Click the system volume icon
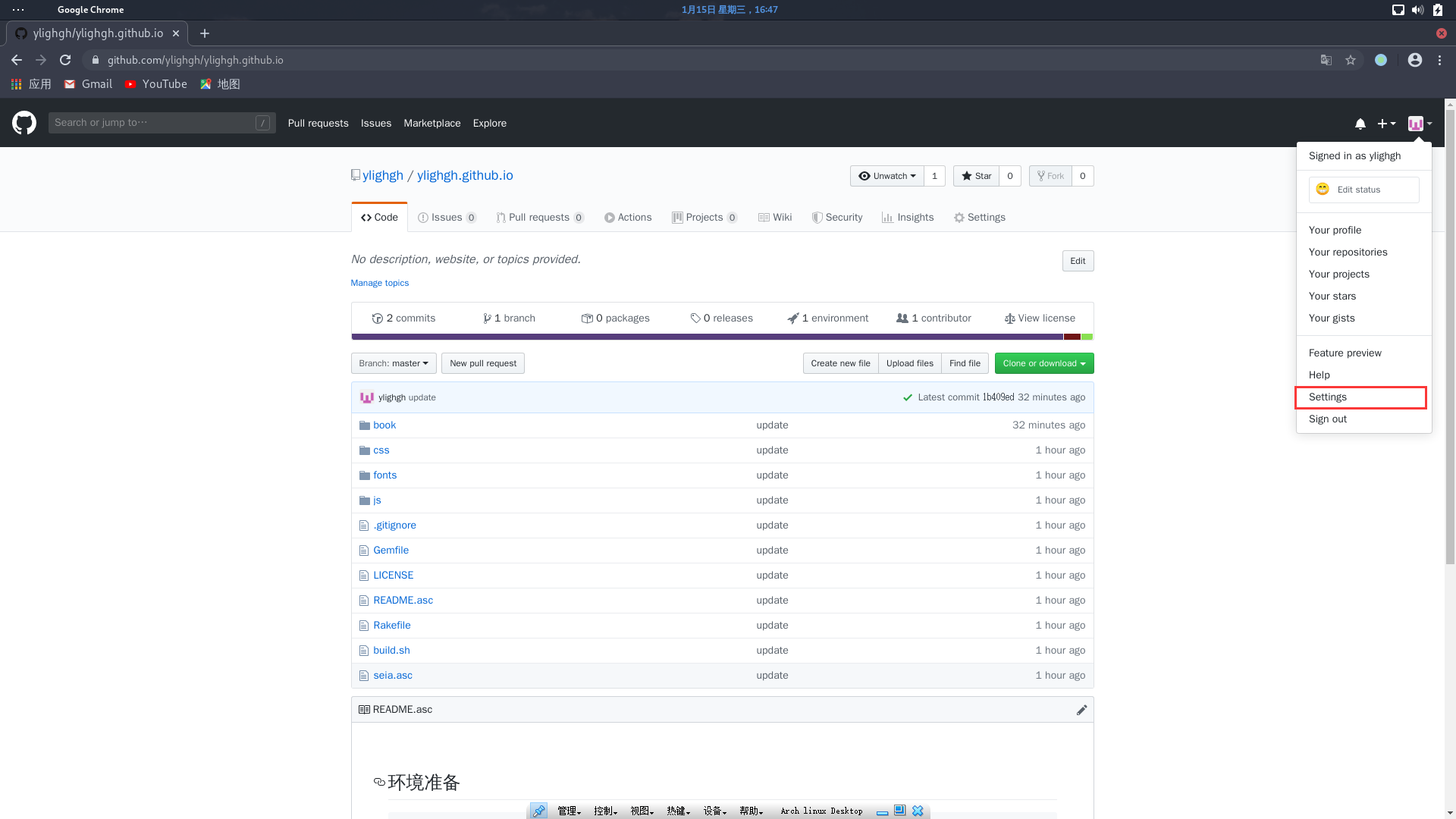Screen dimensions: 1456x819 (x=1417, y=10)
